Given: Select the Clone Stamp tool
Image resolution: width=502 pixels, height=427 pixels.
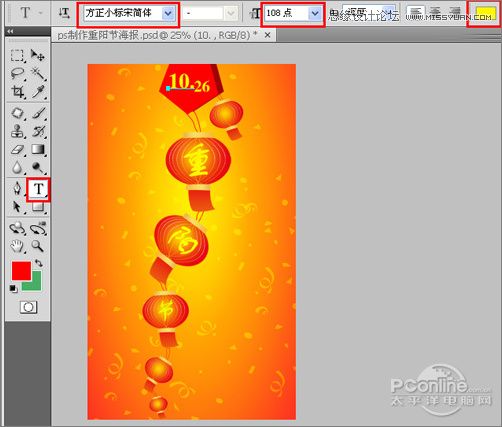Looking at the screenshot, I should point(17,131).
